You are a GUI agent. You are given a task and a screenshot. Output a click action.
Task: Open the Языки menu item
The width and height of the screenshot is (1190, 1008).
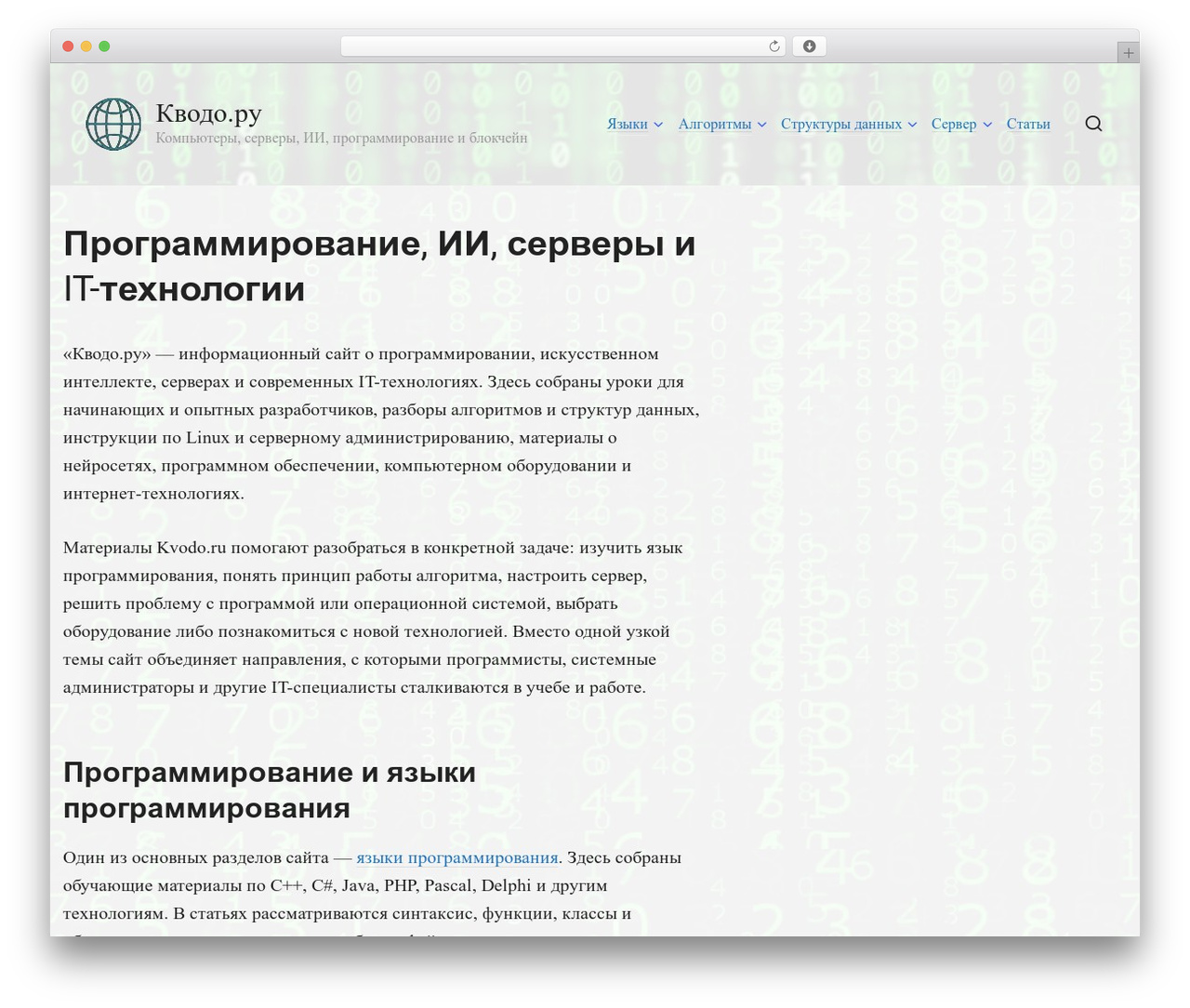[628, 124]
